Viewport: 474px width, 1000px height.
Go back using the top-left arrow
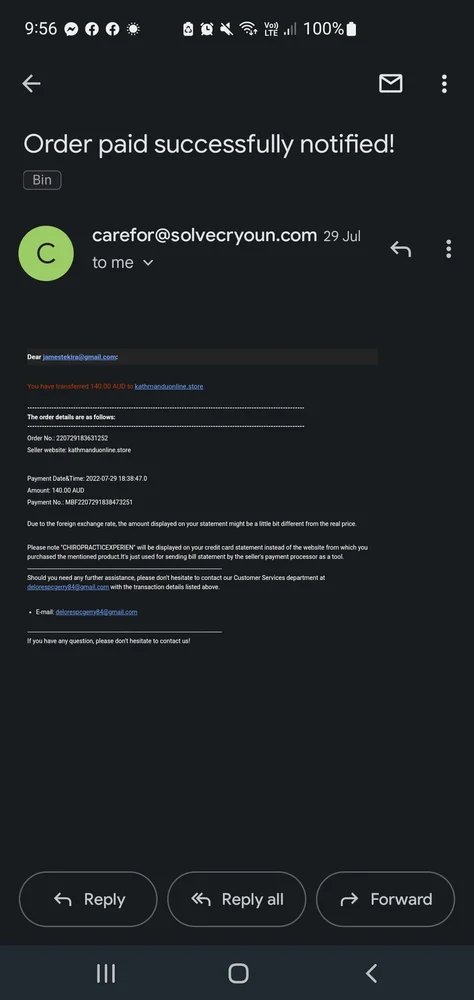point(31,84)
